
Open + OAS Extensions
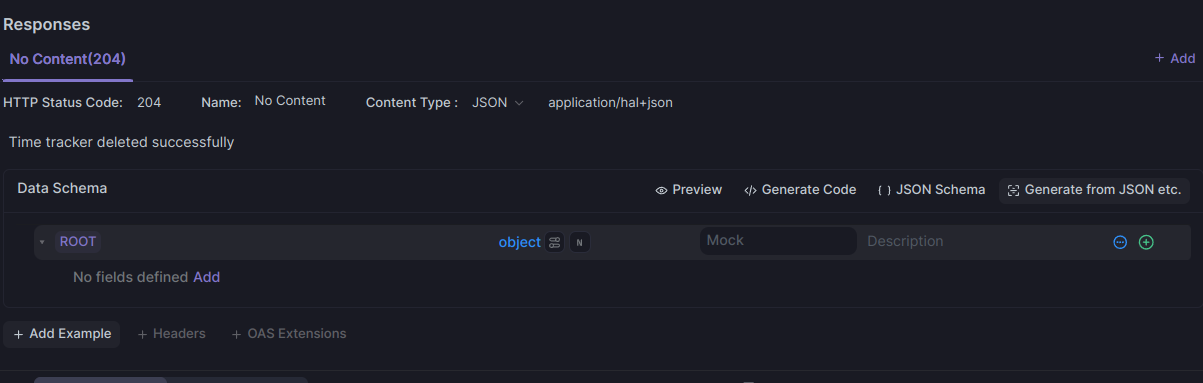click(x=288, y=334)
